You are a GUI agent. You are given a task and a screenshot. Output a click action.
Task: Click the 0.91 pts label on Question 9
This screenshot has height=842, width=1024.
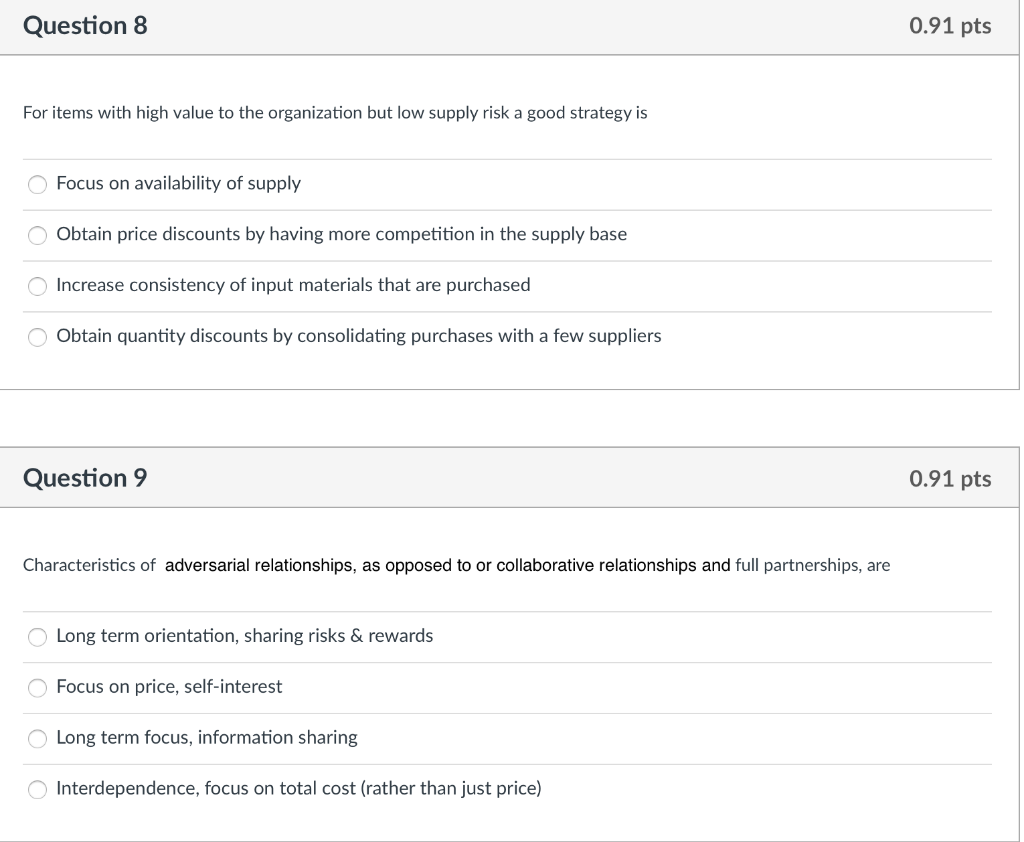950,479
